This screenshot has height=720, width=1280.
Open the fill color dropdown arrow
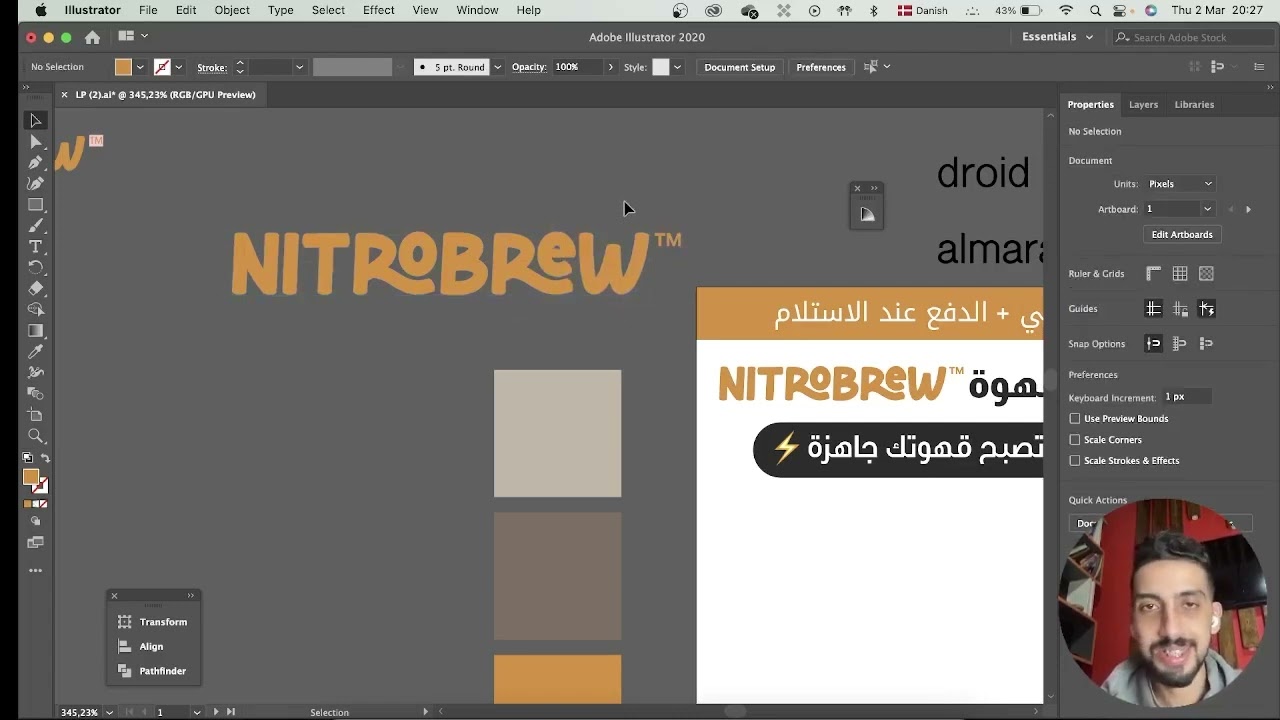140,67
